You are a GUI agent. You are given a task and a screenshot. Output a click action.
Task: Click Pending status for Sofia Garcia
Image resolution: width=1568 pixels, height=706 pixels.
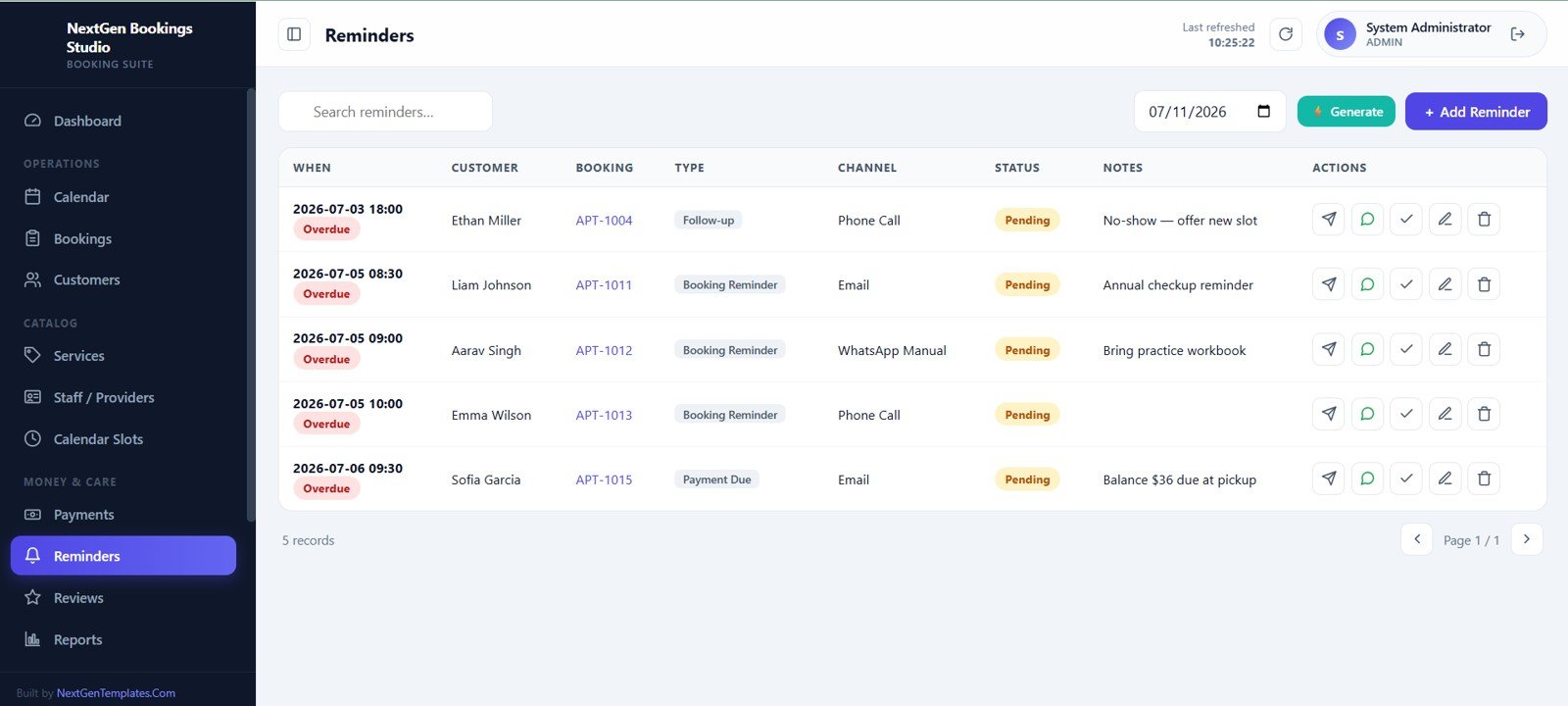1027,479
